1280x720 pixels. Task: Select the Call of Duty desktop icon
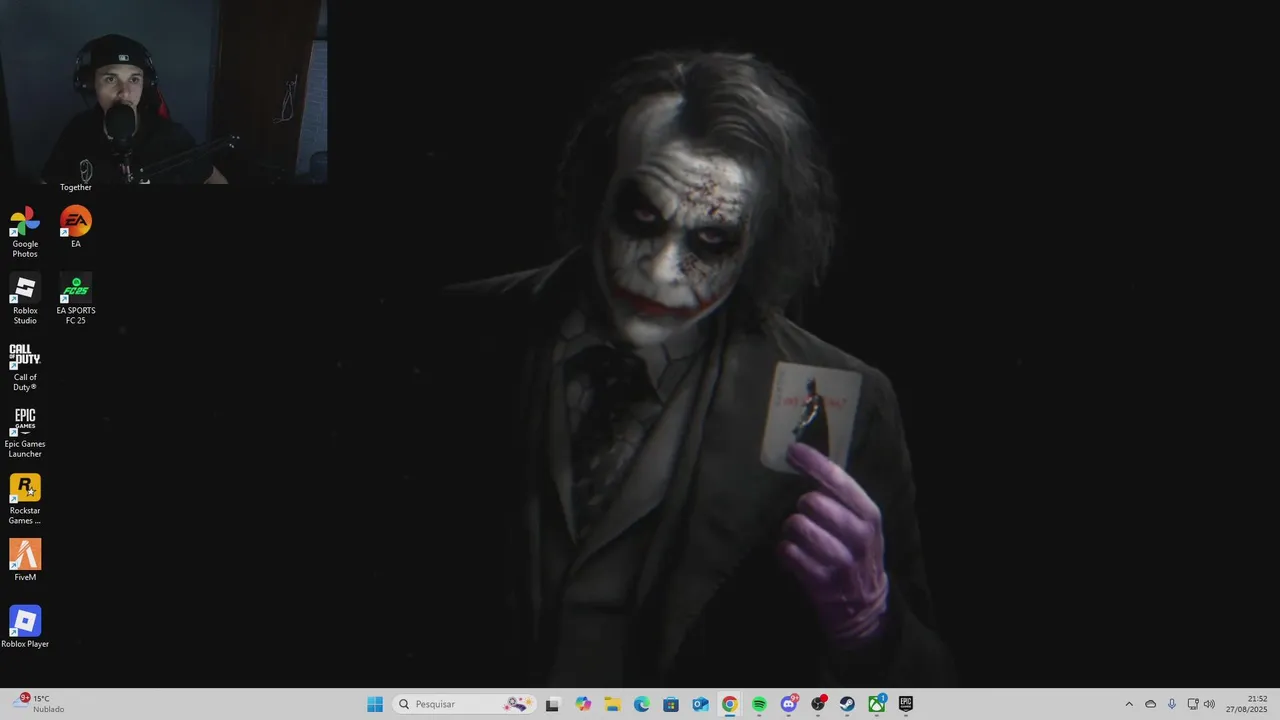(x=25, y=366)
